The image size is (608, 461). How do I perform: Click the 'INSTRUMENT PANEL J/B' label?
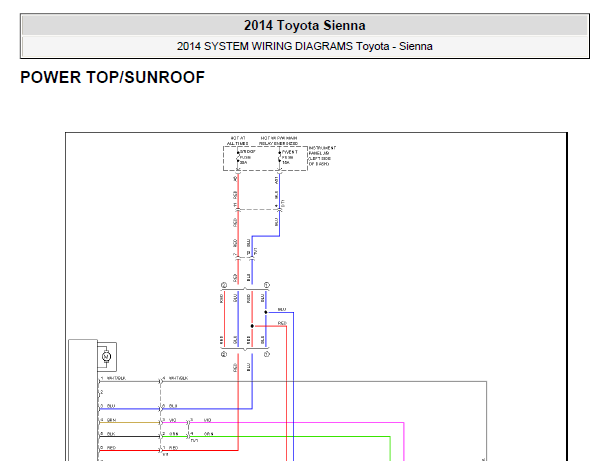322,156
